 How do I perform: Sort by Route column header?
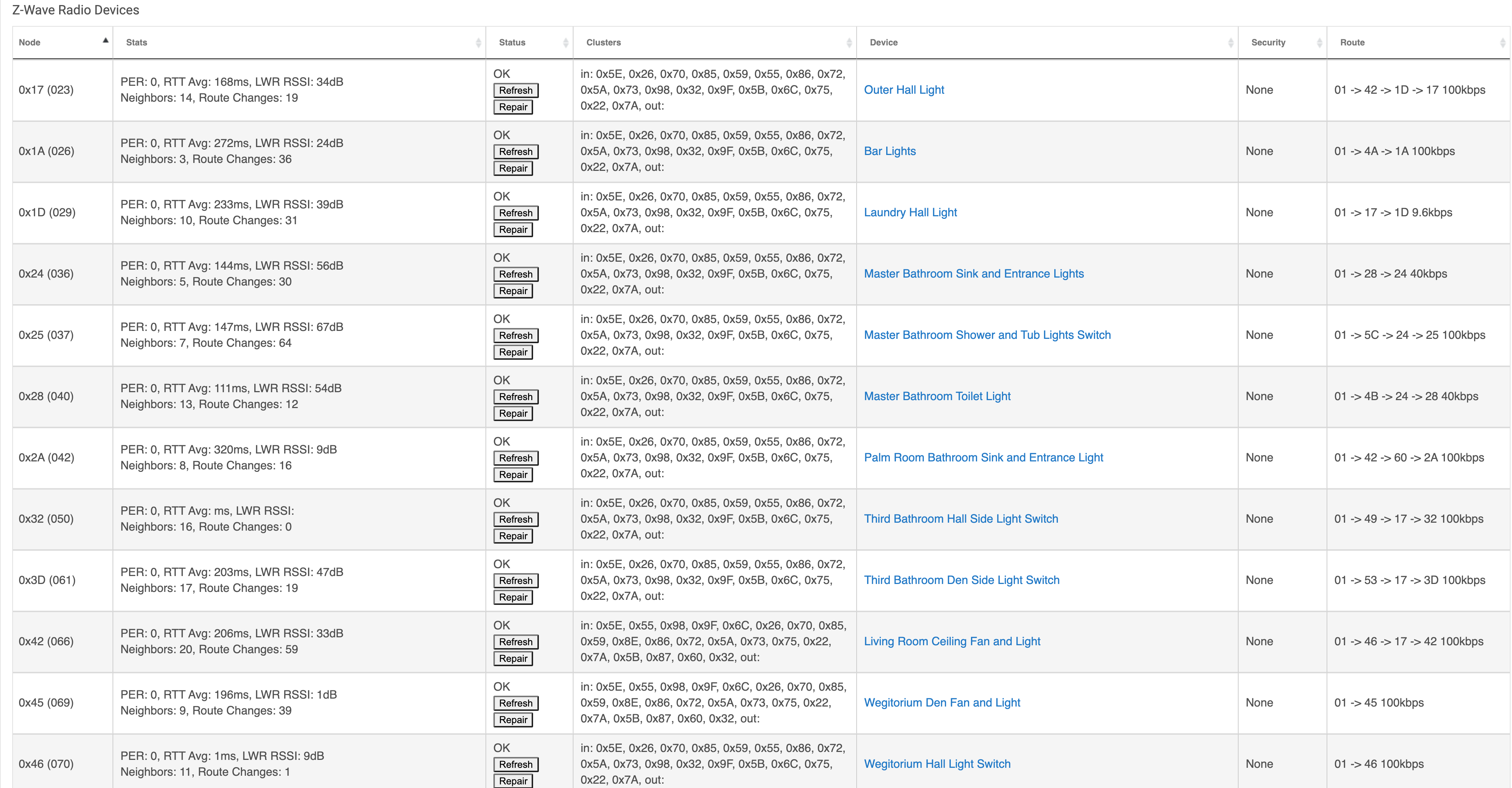[x=1418, y=42]
